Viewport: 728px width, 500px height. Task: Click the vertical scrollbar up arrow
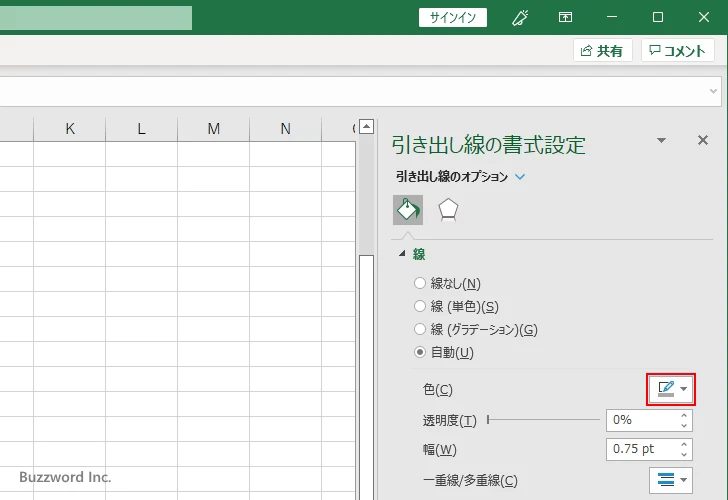(x=366, y=126)
